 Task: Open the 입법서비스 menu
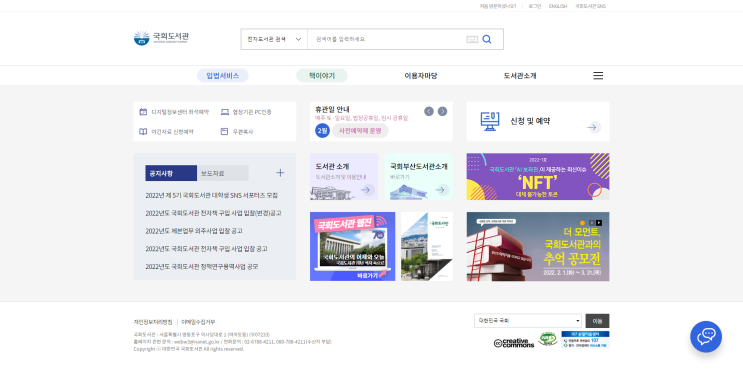pyautogui.click(x=223, y=76)
